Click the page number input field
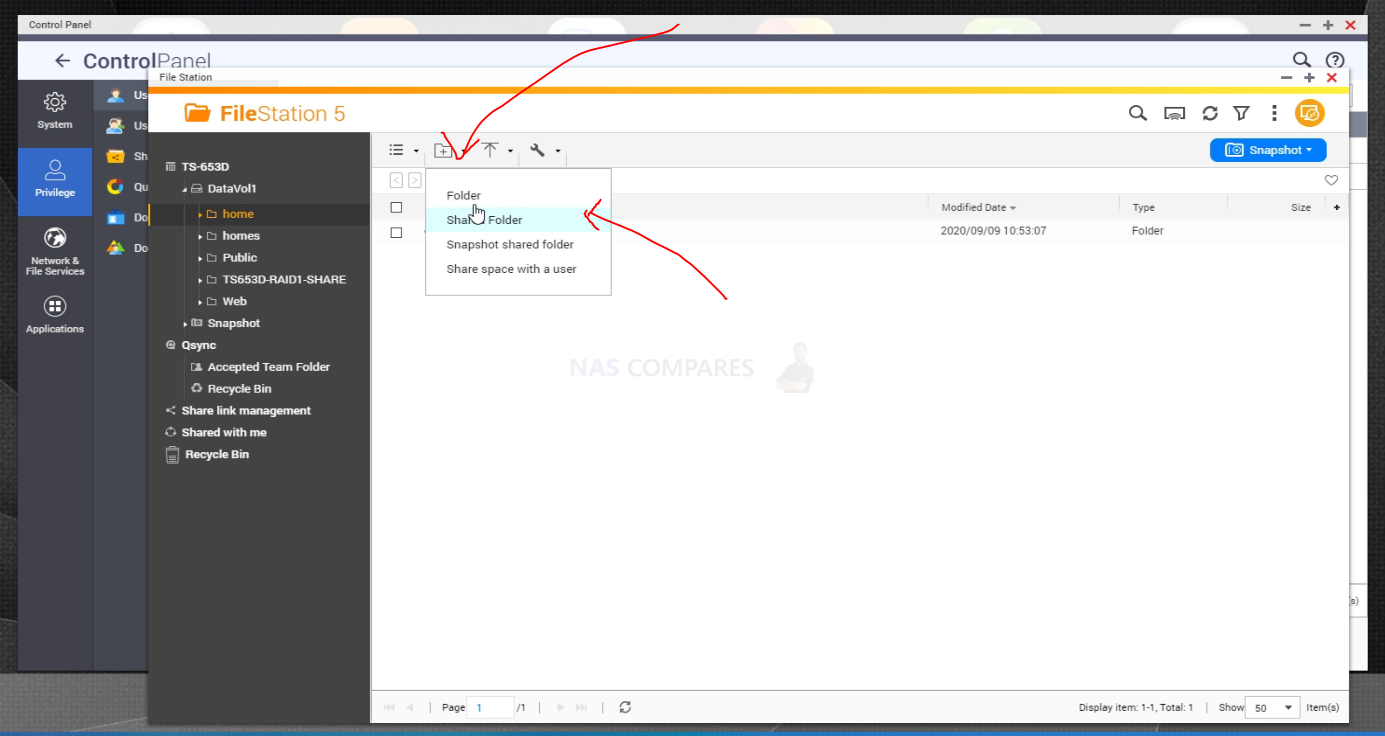Image resolution: width=1385 pixels, height=736 pixels. click(x=490, y=707)
